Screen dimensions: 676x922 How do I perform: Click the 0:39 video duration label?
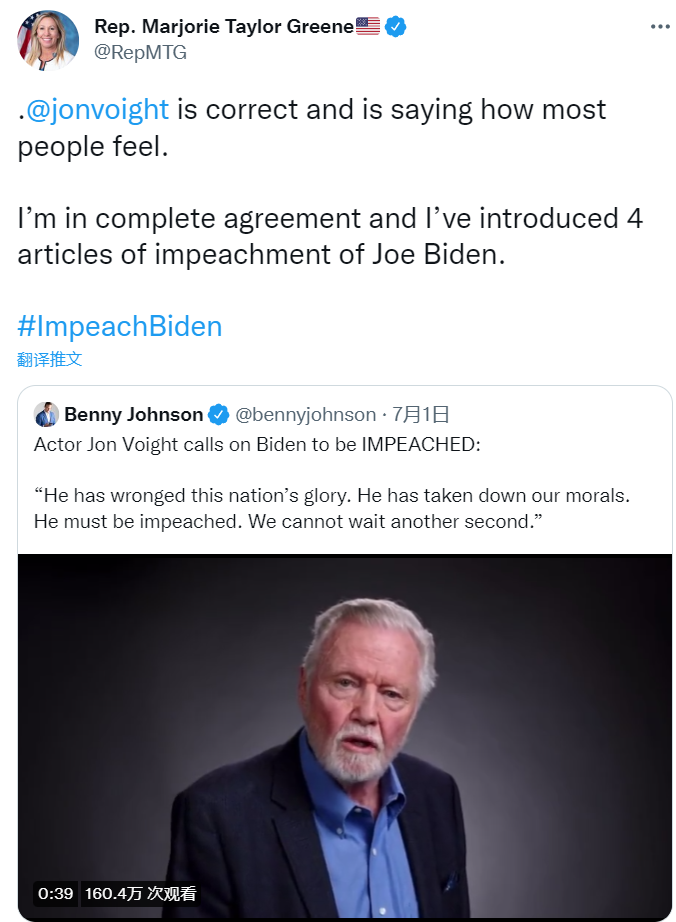click(x=56, y=893)
